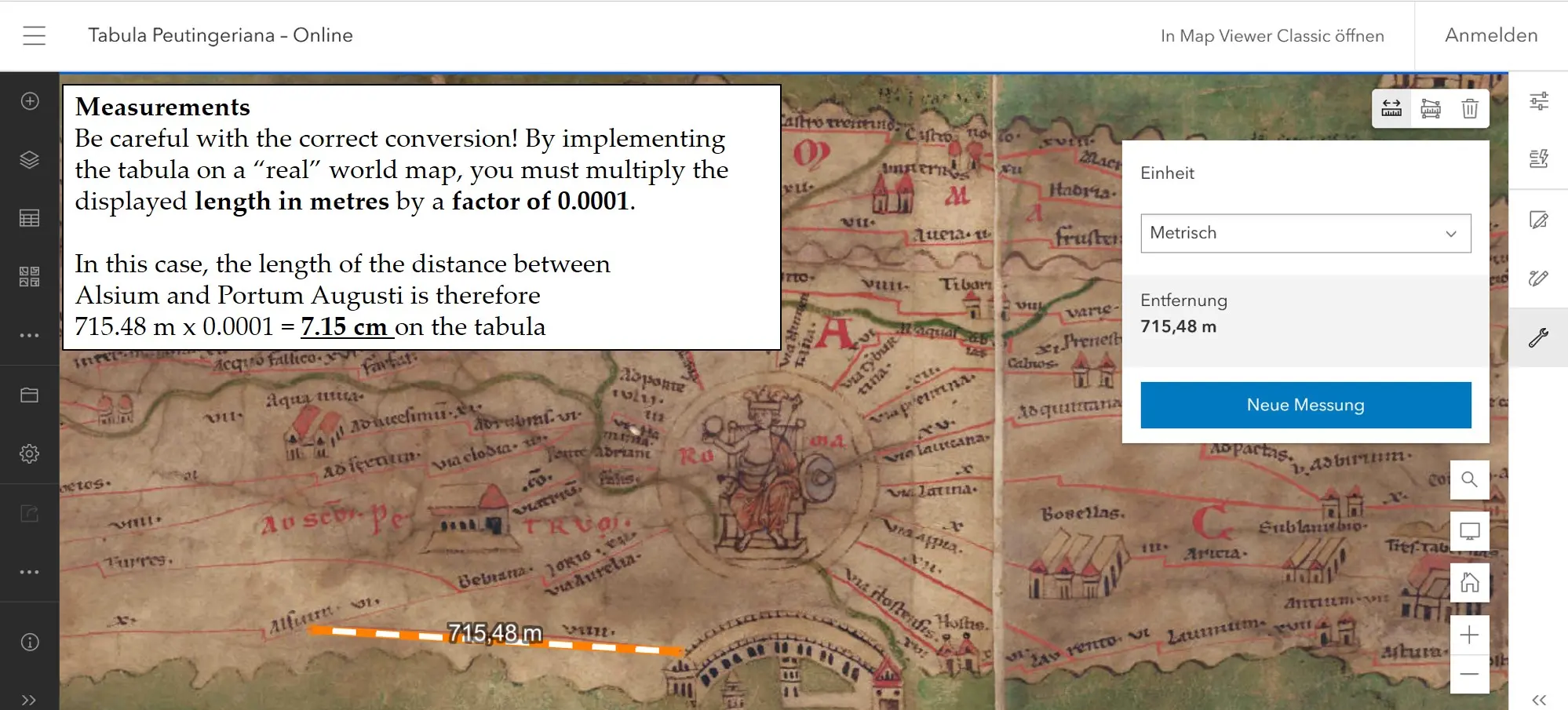Open the Styles icon in right sidebar

(x=1539, y=159)
